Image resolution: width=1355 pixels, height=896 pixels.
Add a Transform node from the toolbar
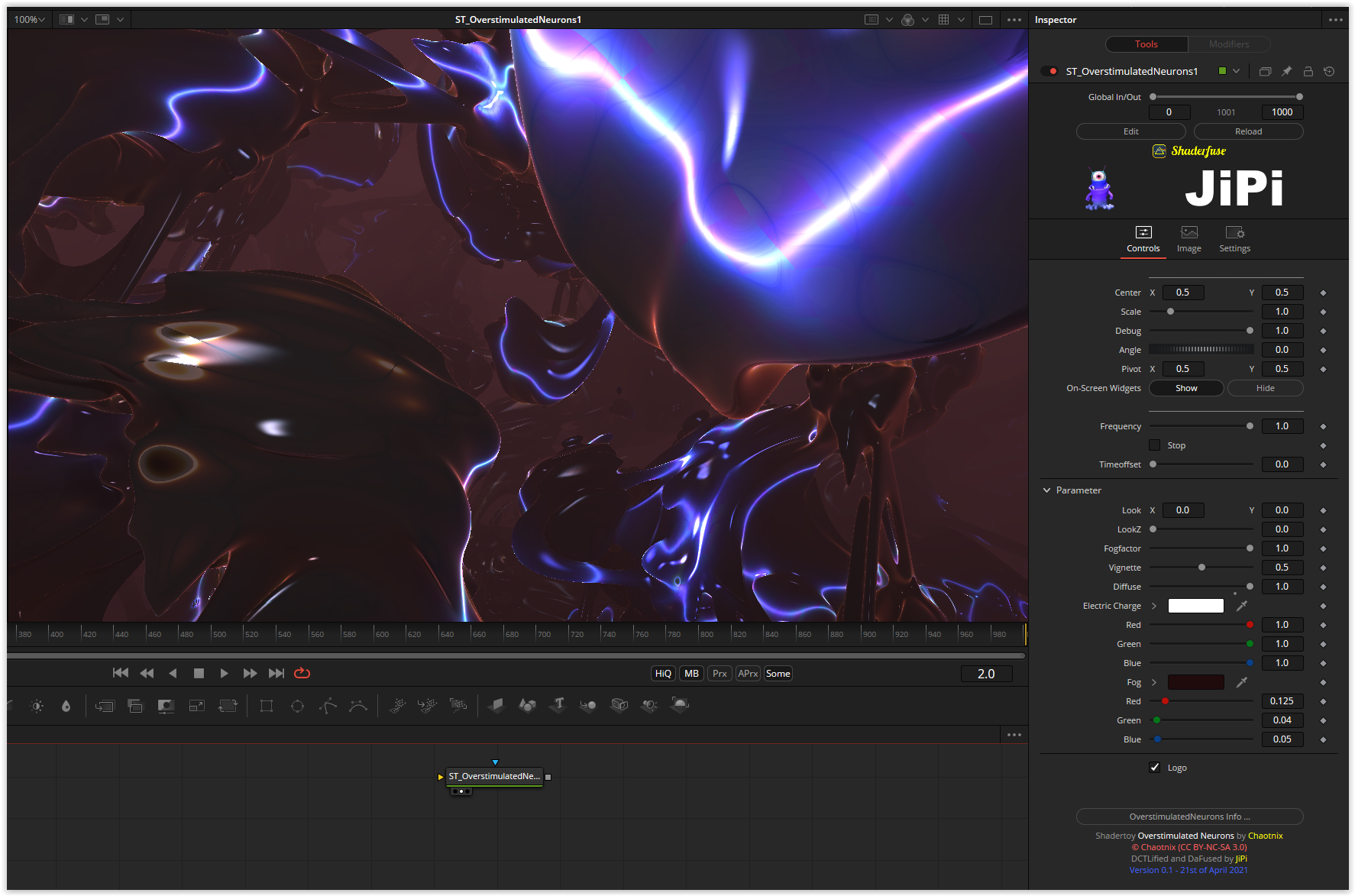click(x=228, y=706)
